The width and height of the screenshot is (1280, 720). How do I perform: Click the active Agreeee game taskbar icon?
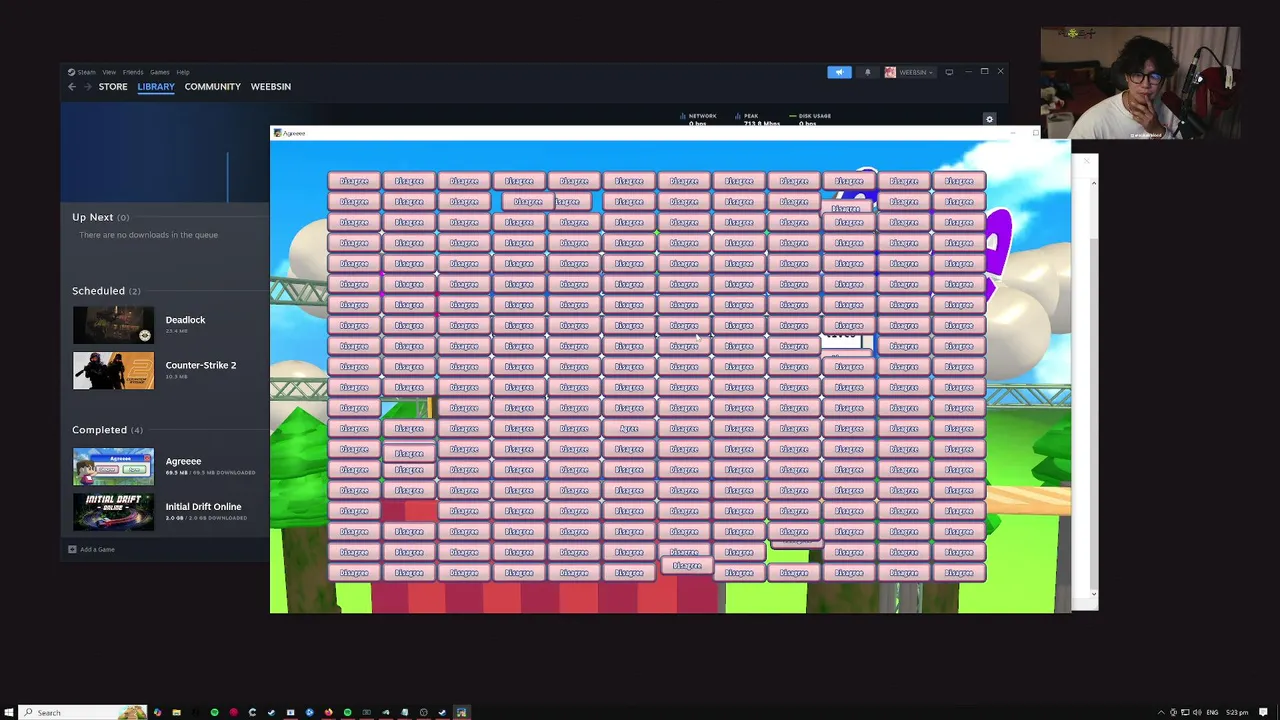461,712
